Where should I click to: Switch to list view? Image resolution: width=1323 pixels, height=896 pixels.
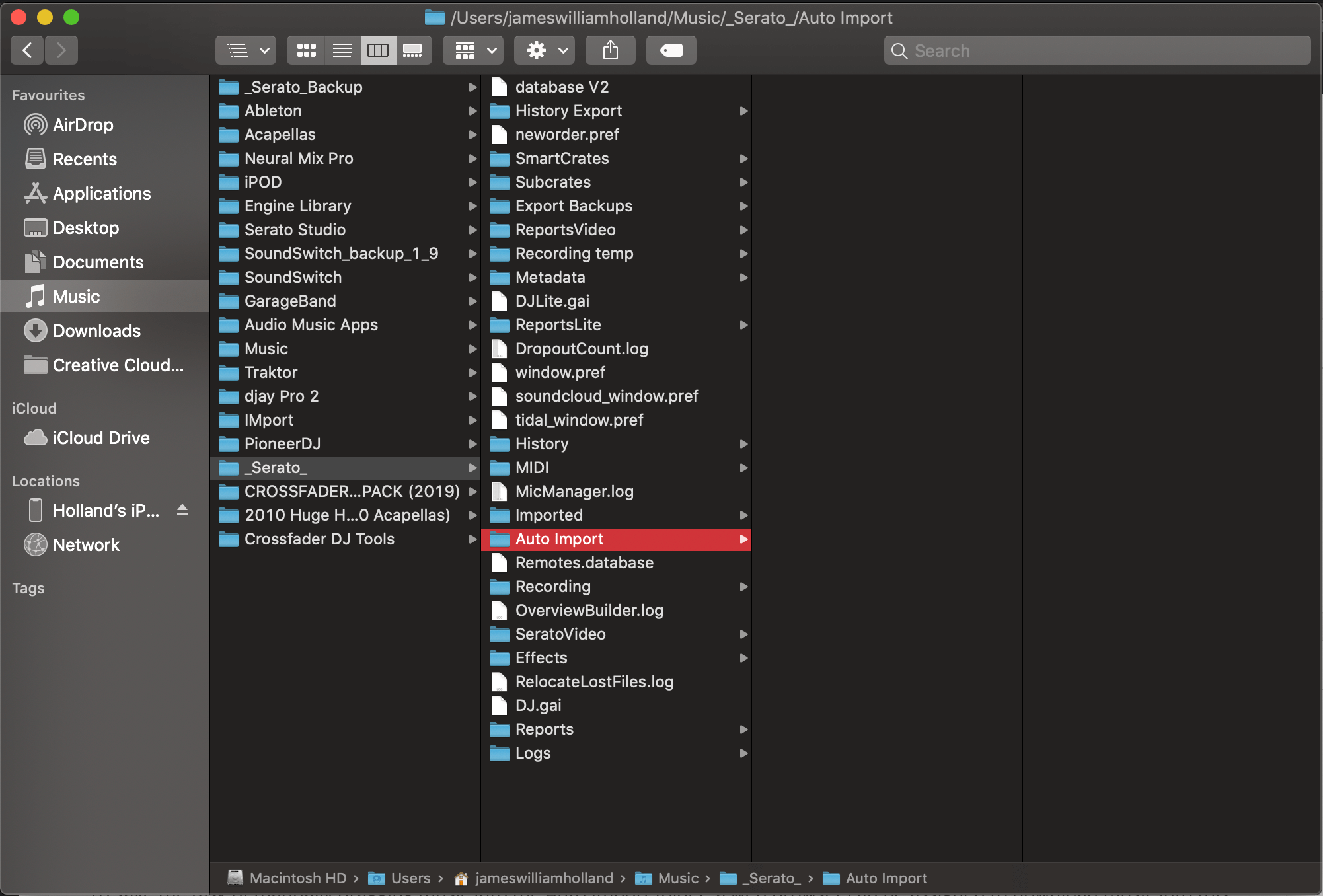[342, 50]
